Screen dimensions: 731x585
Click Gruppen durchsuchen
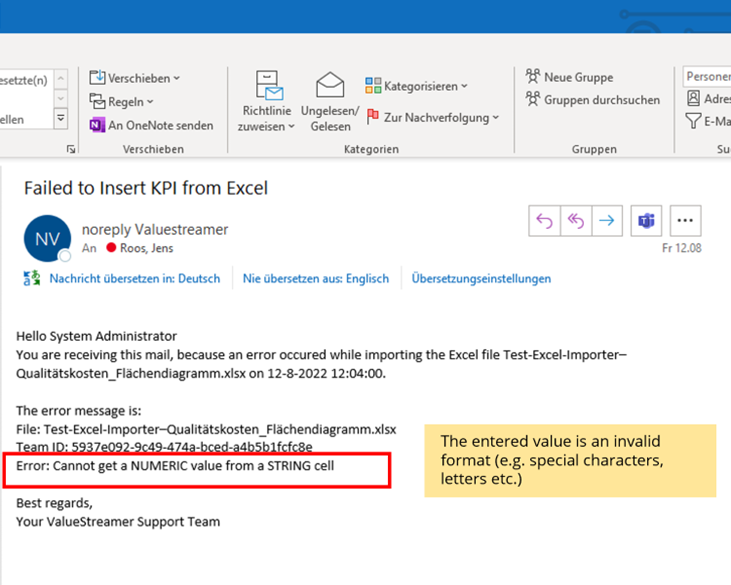point(592,100)
